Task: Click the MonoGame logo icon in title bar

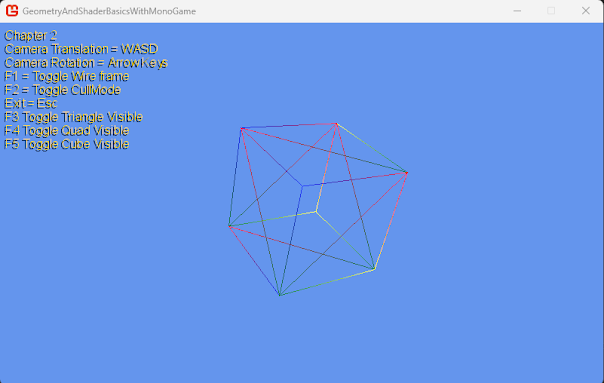Action: point(12,11)
